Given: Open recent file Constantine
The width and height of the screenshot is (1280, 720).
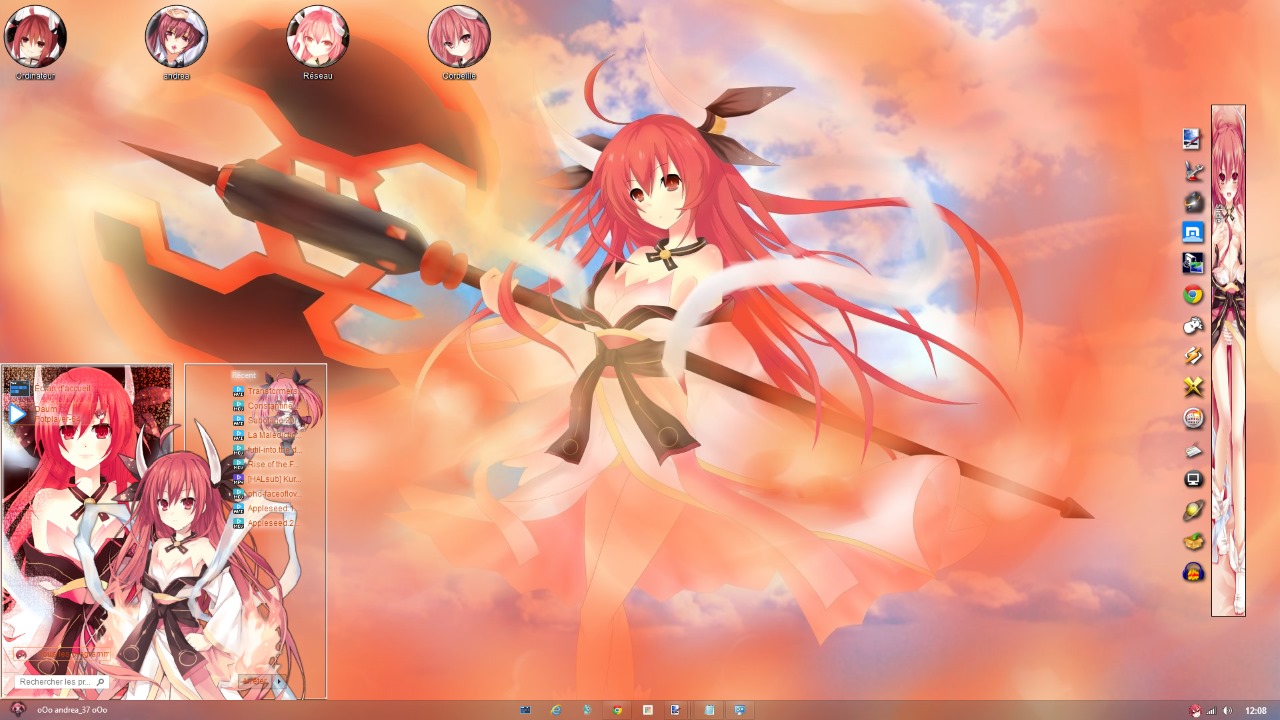Looking at the screenshot, I should (x=265, y=406).
